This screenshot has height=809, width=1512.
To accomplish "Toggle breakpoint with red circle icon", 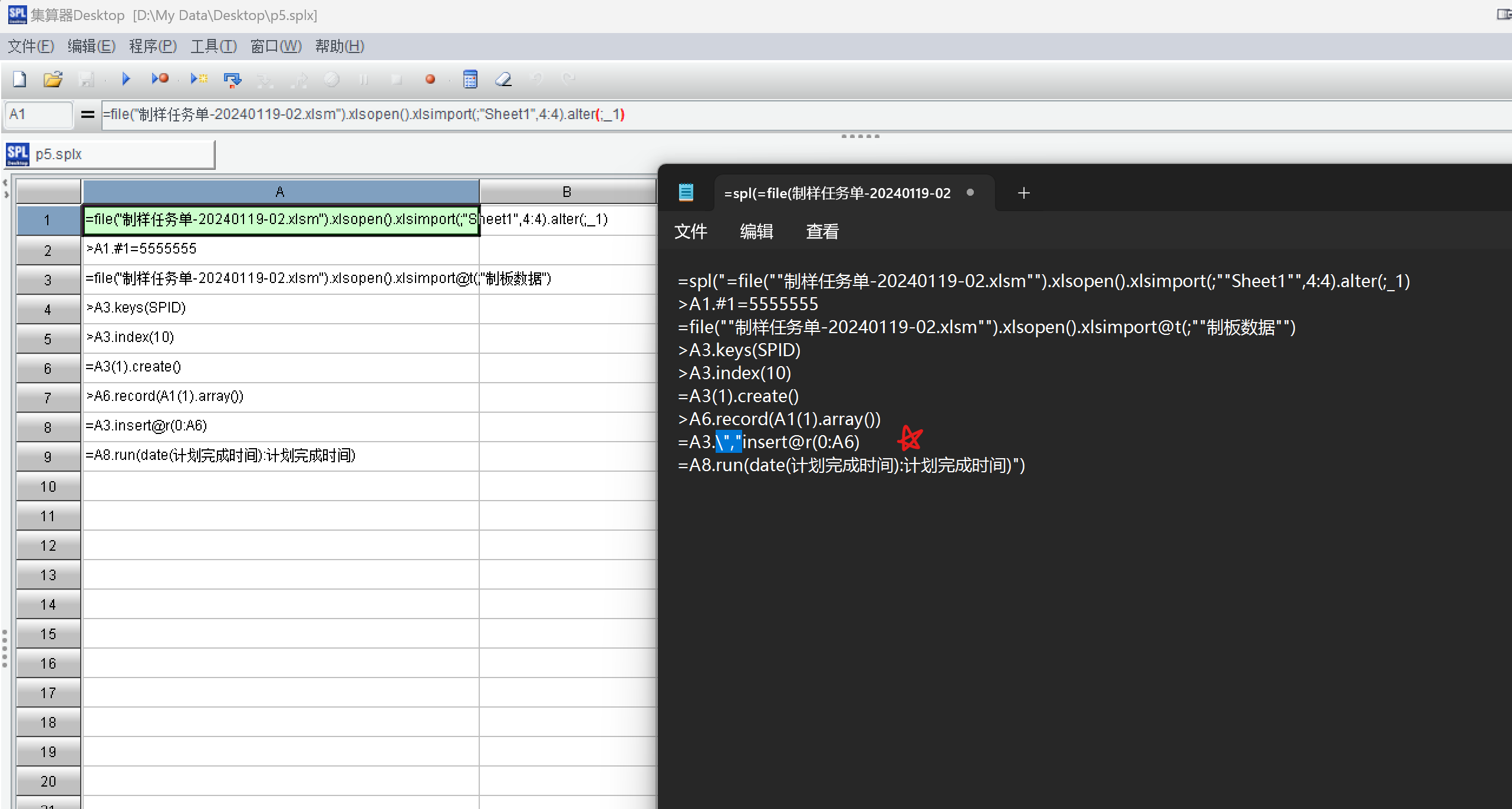I will pyautogui.click(x=430, y=79).
